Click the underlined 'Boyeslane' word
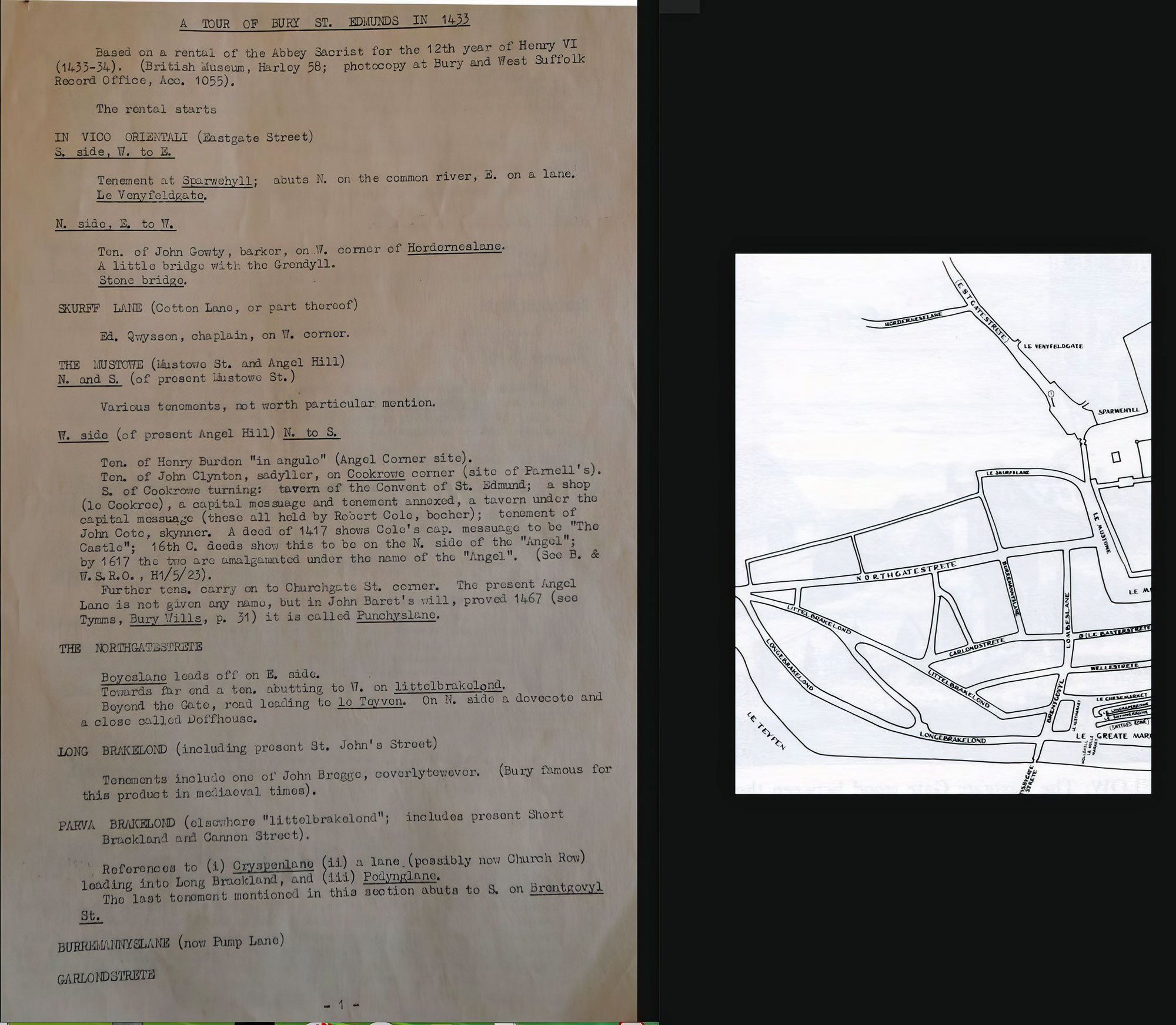This screenshot has height=1025, width=1176. (133, 676)
